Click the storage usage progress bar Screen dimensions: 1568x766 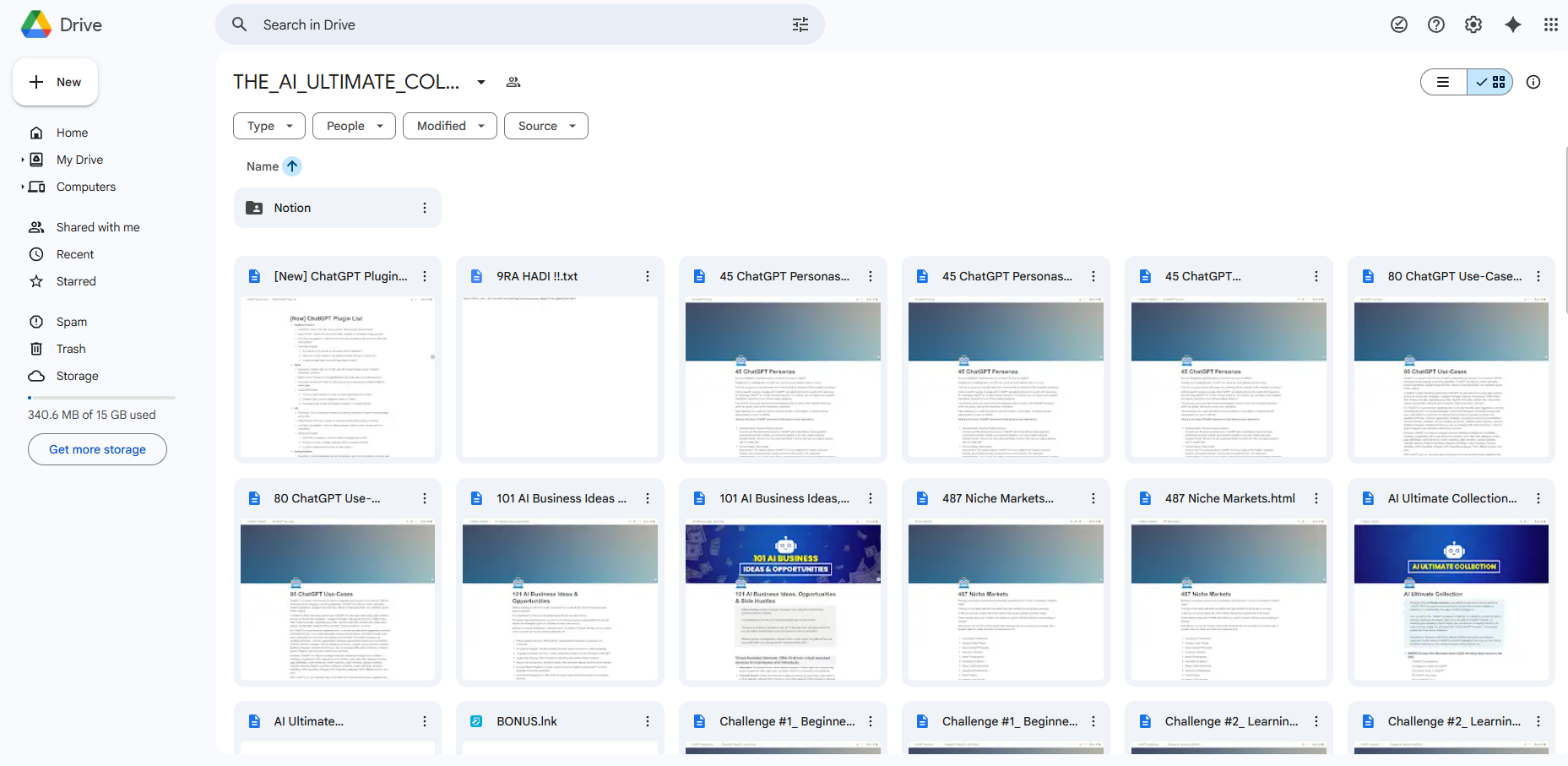click(101, 397)
